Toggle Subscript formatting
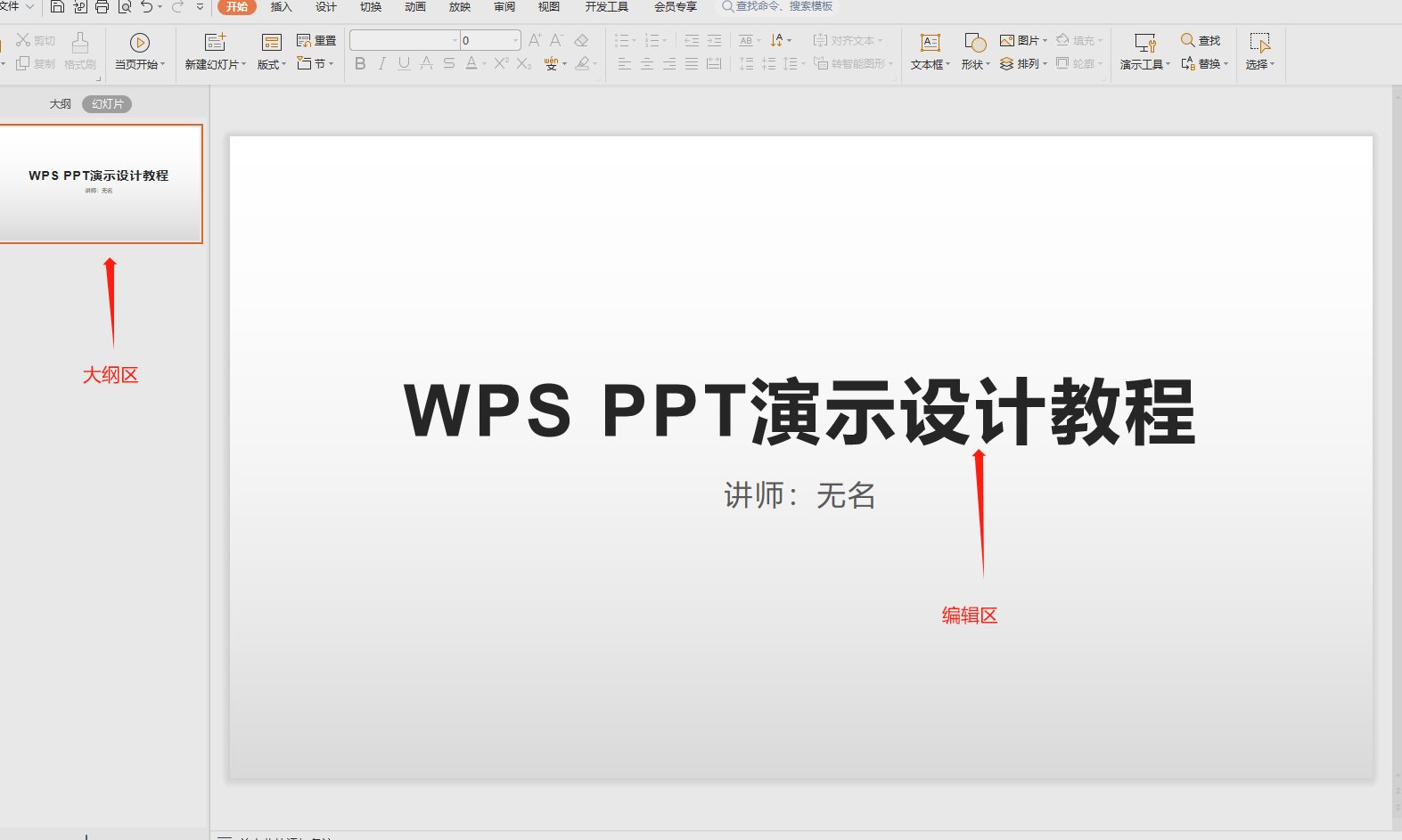 pos(524,63)
